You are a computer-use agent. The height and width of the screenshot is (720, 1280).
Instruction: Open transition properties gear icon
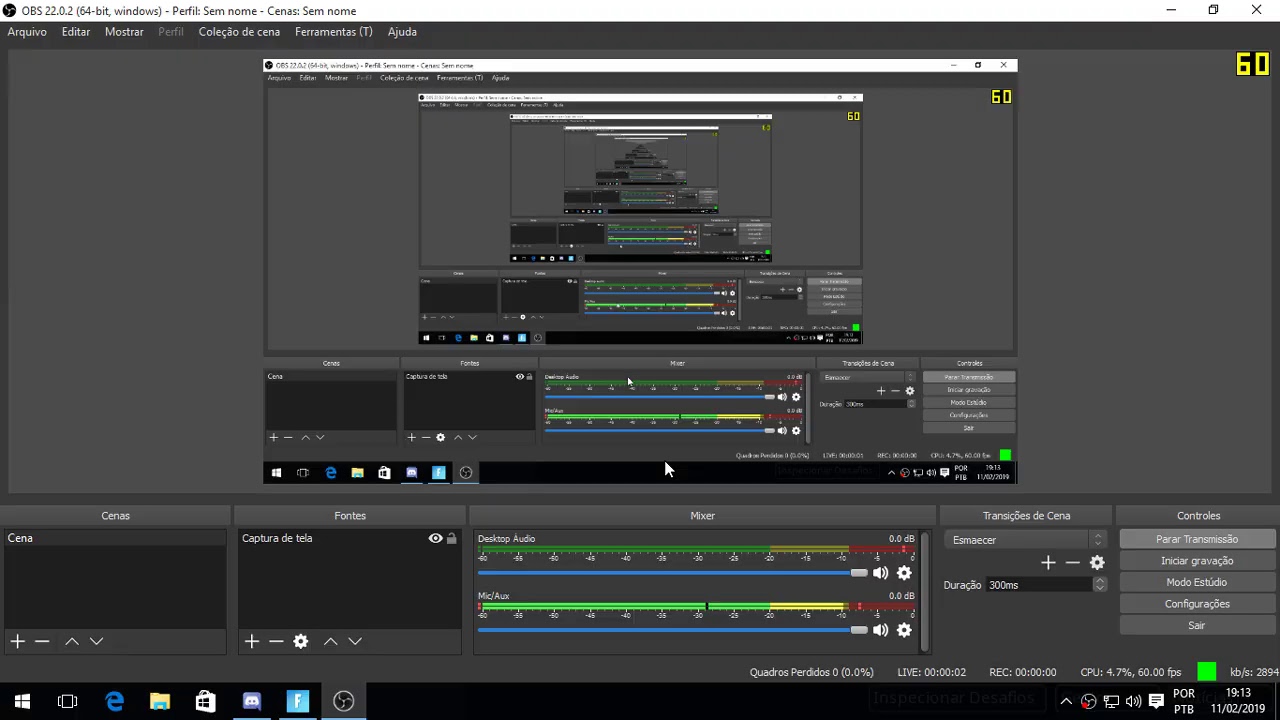1097,563
